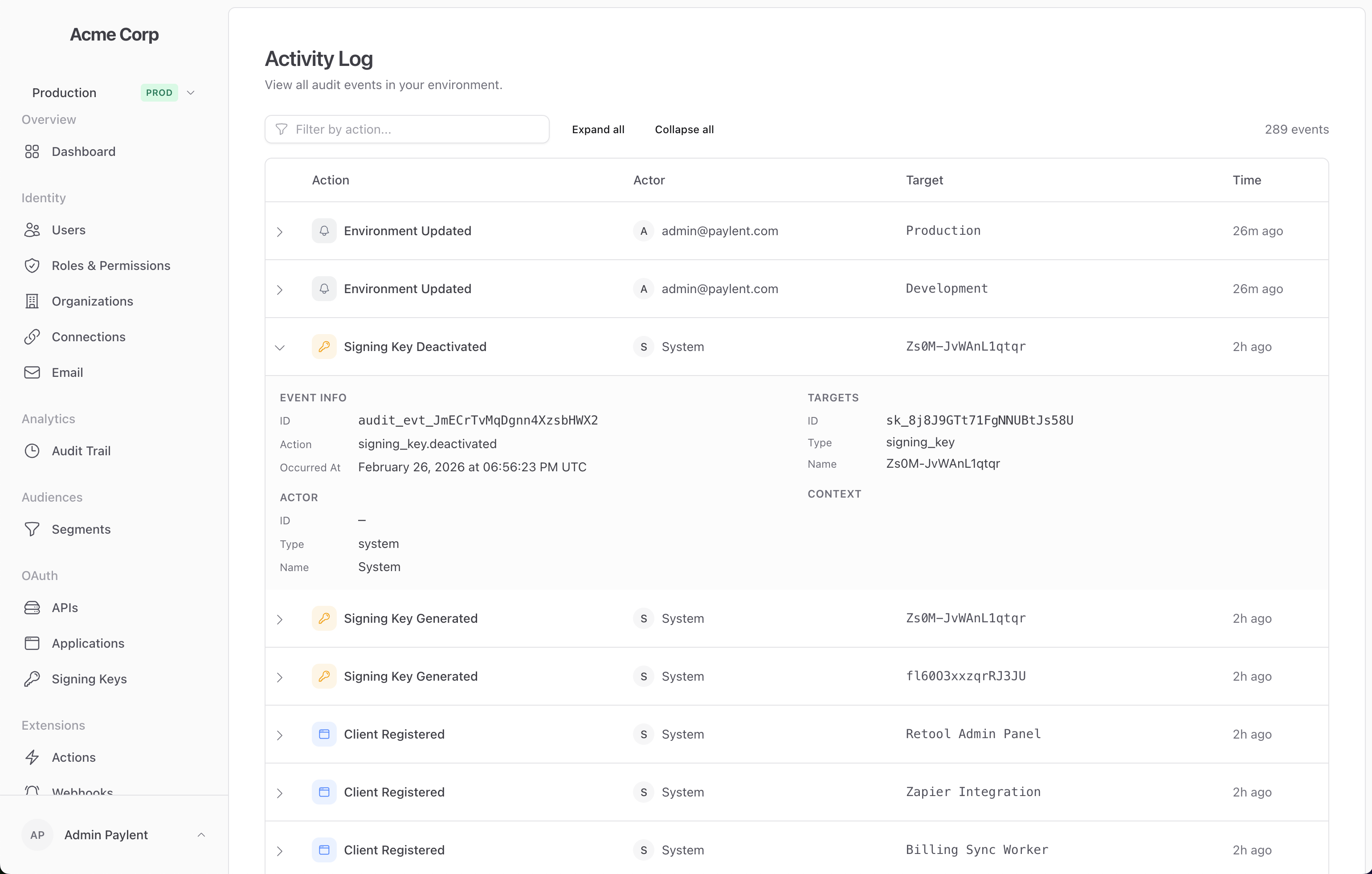The width and height of the screenshot is (1372, 874).
Task: Collapse the Signing Key Deactivated event details
Action: click(x=280, y=347)
